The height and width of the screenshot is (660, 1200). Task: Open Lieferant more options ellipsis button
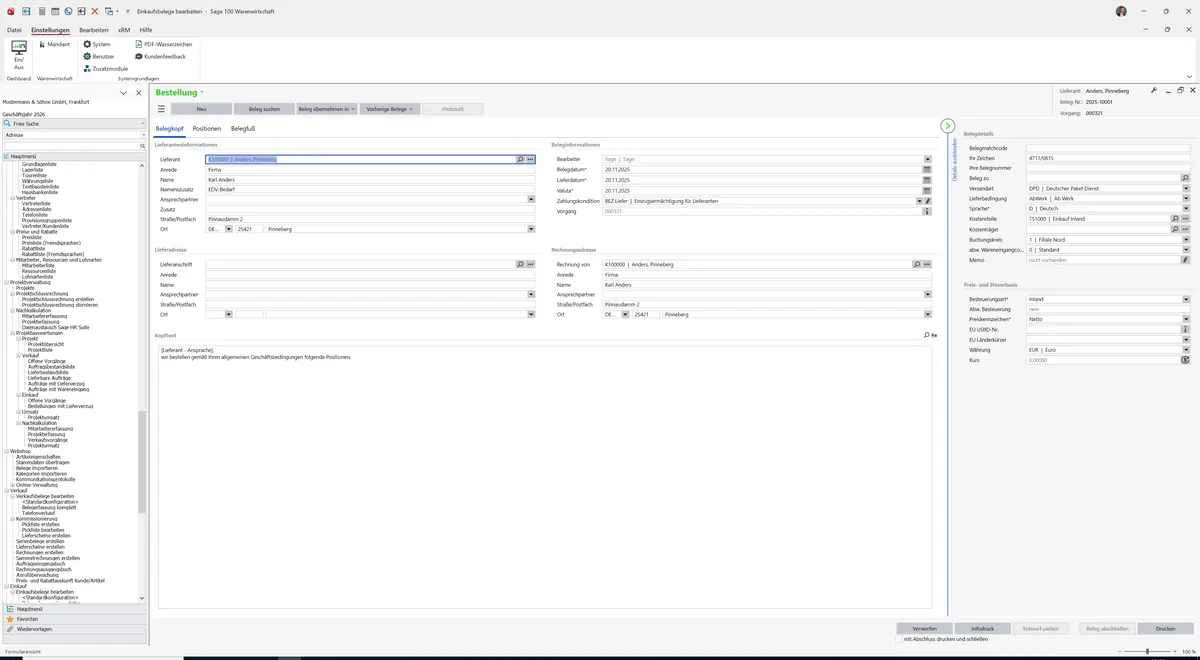point(530,159)
